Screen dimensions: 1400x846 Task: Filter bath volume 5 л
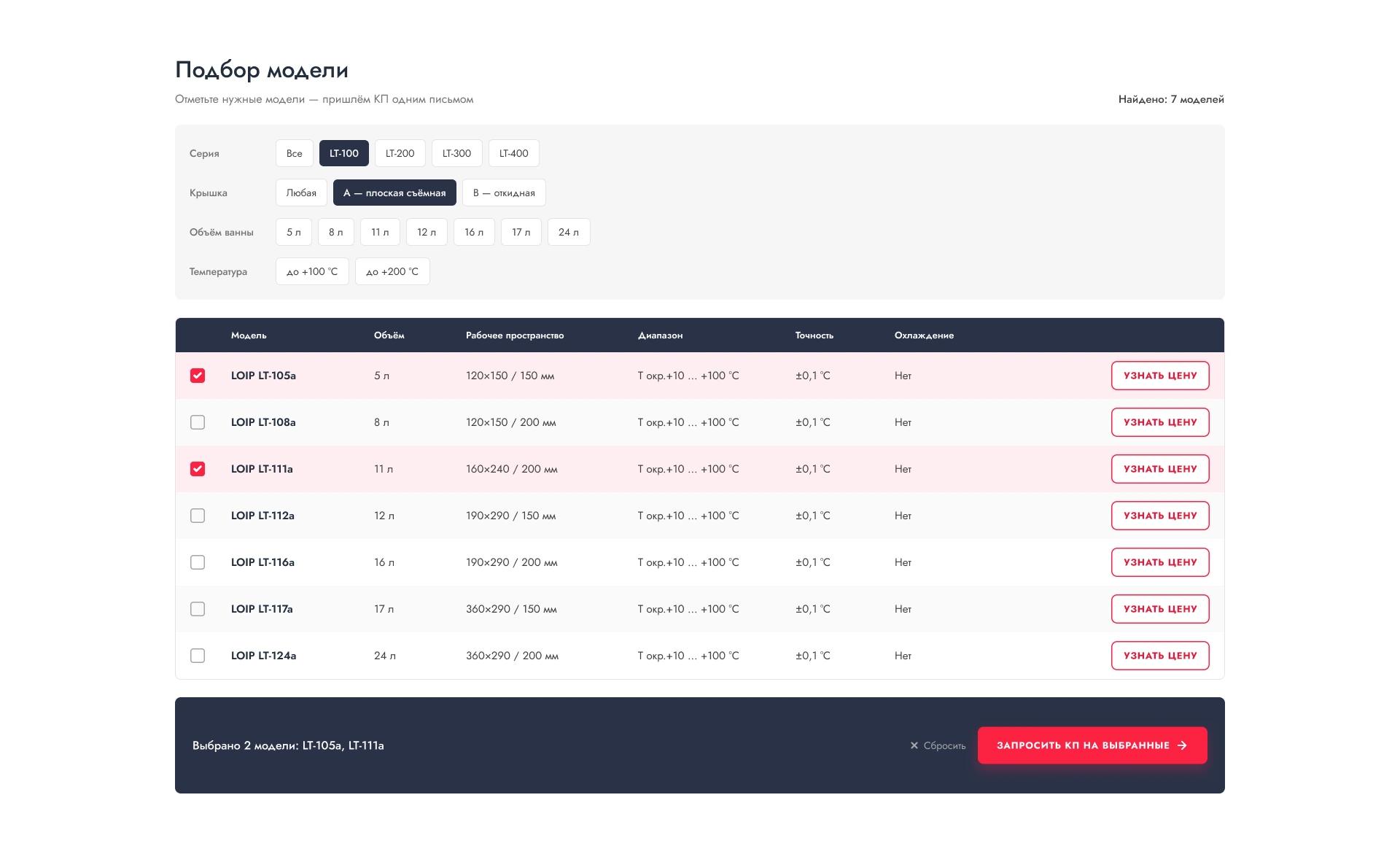[294, 232]
